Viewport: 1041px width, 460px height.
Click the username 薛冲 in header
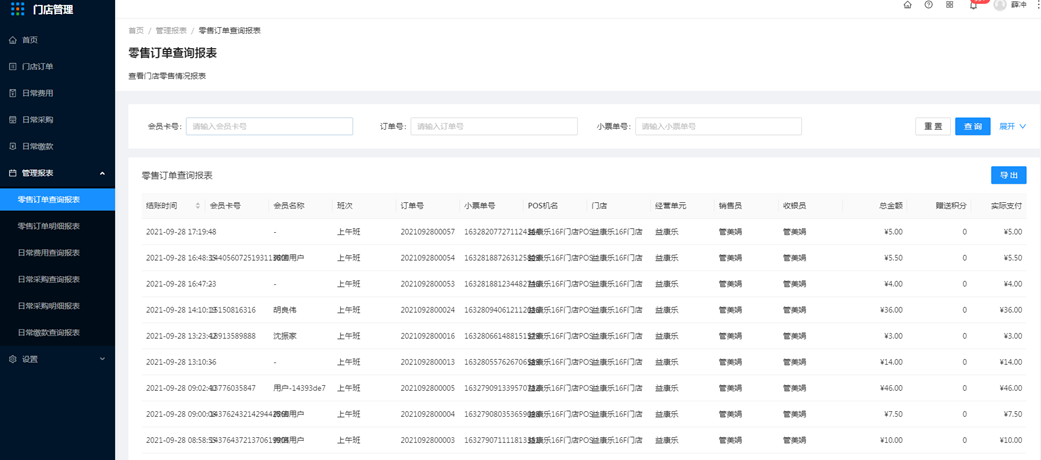1018,5
